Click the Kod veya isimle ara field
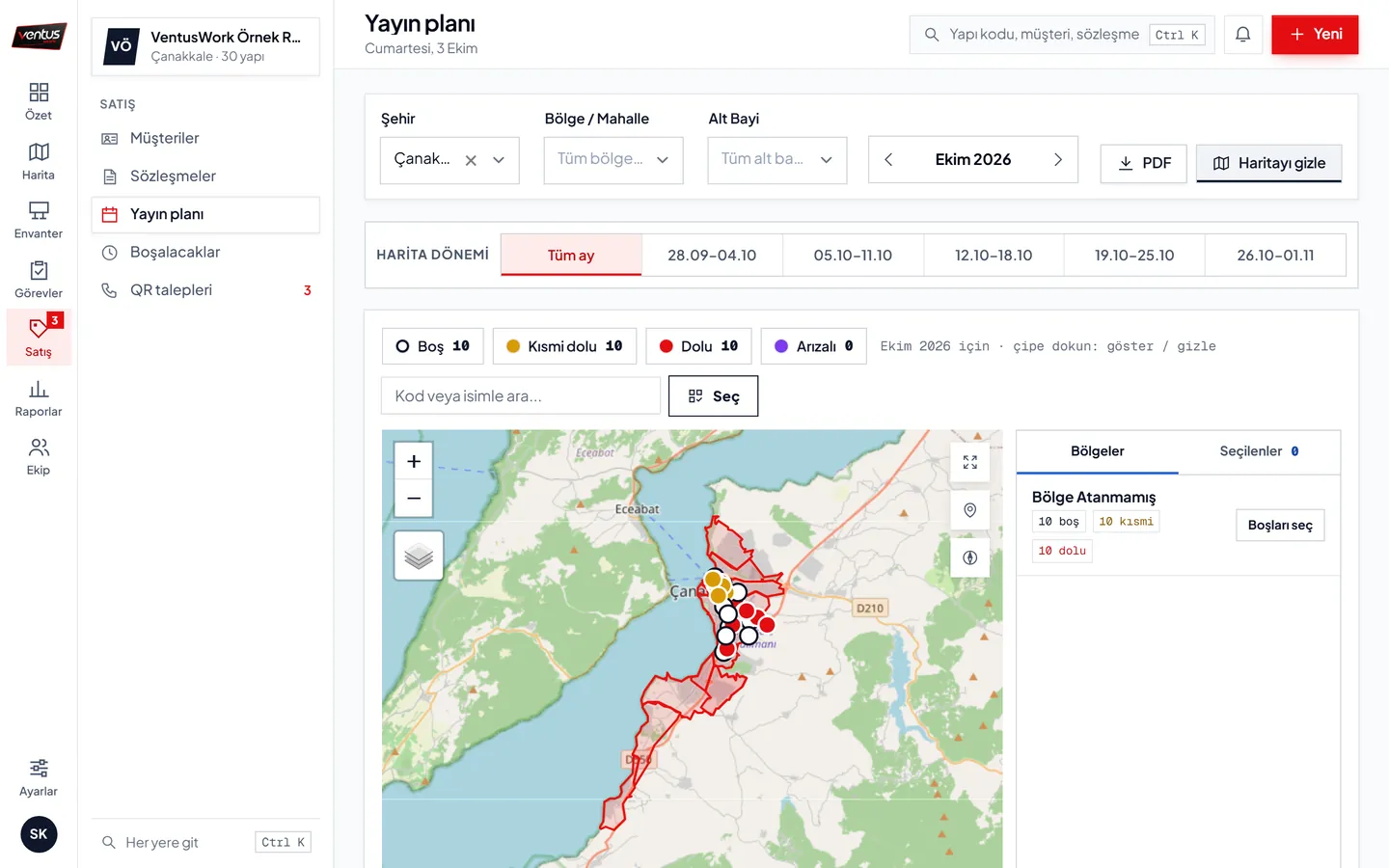 pos(521,396)
